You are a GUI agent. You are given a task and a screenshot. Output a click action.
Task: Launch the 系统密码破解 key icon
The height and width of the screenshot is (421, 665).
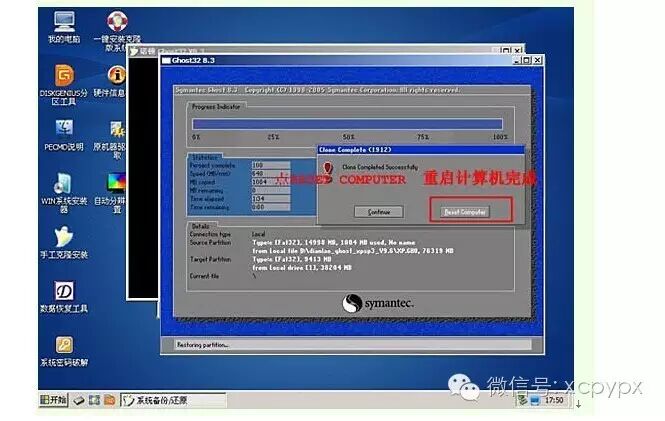[64, 350]
